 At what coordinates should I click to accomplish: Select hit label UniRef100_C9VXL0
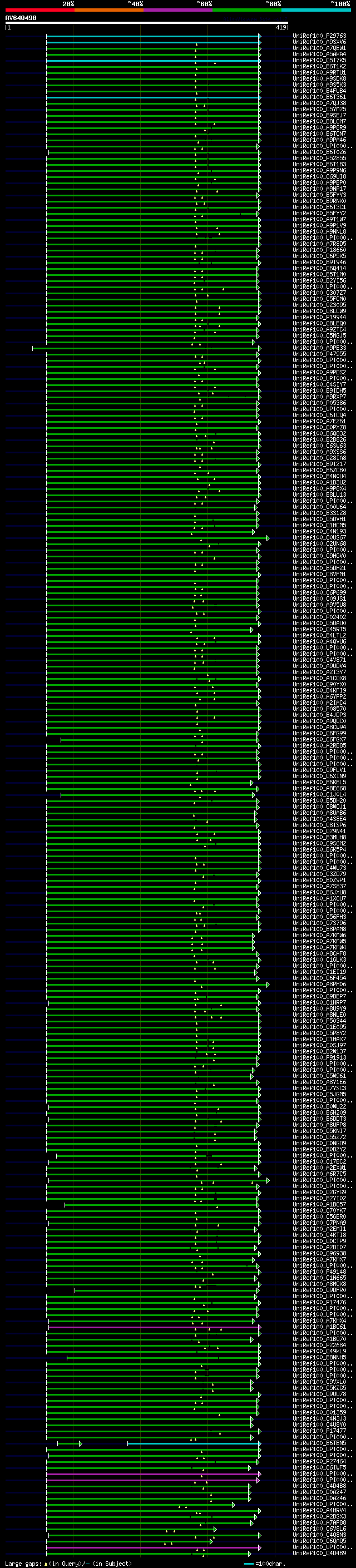[x=319, y=1382]
